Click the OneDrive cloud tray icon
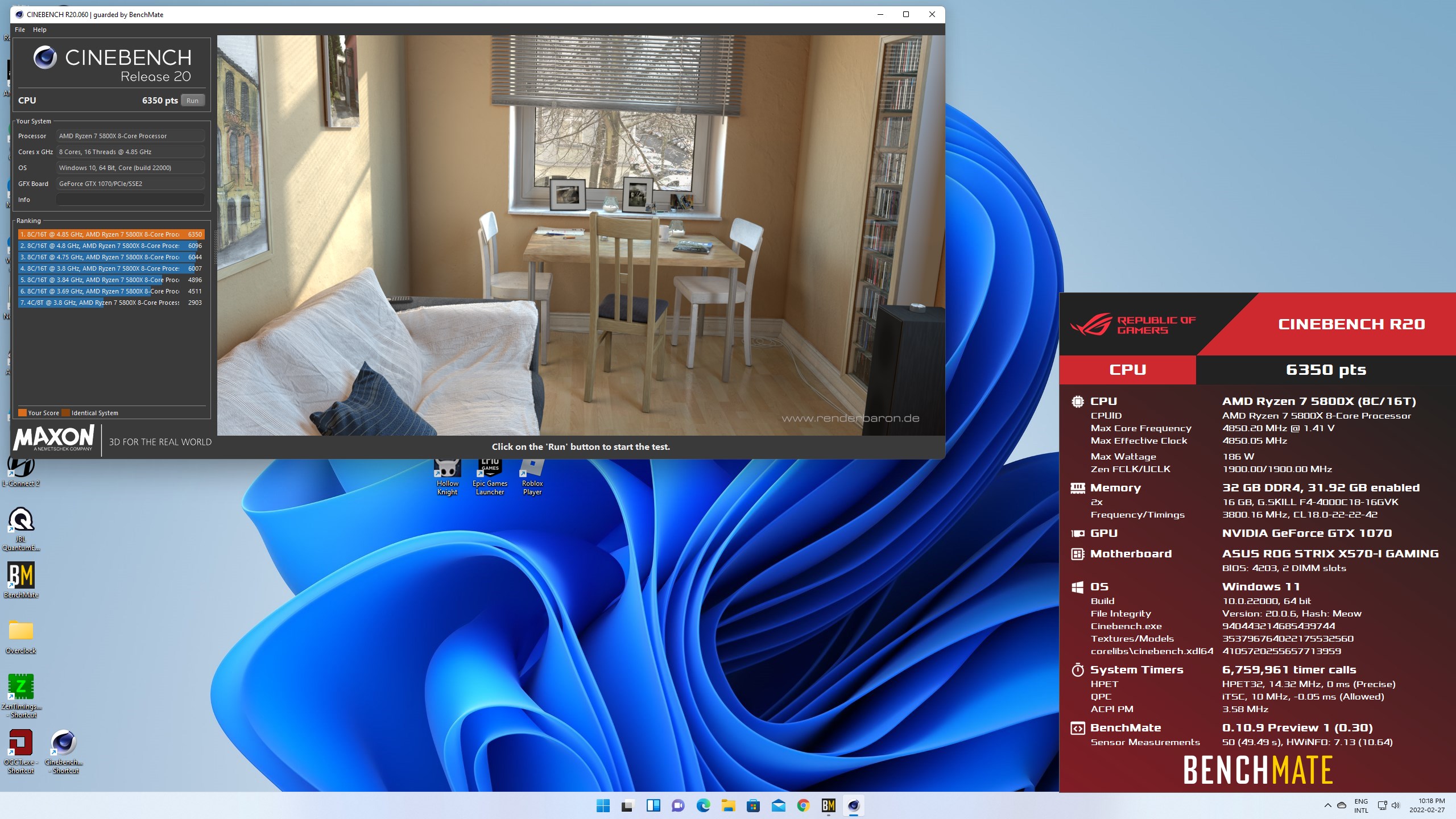The image size is (1456, 819). (x=1342, y=805)
